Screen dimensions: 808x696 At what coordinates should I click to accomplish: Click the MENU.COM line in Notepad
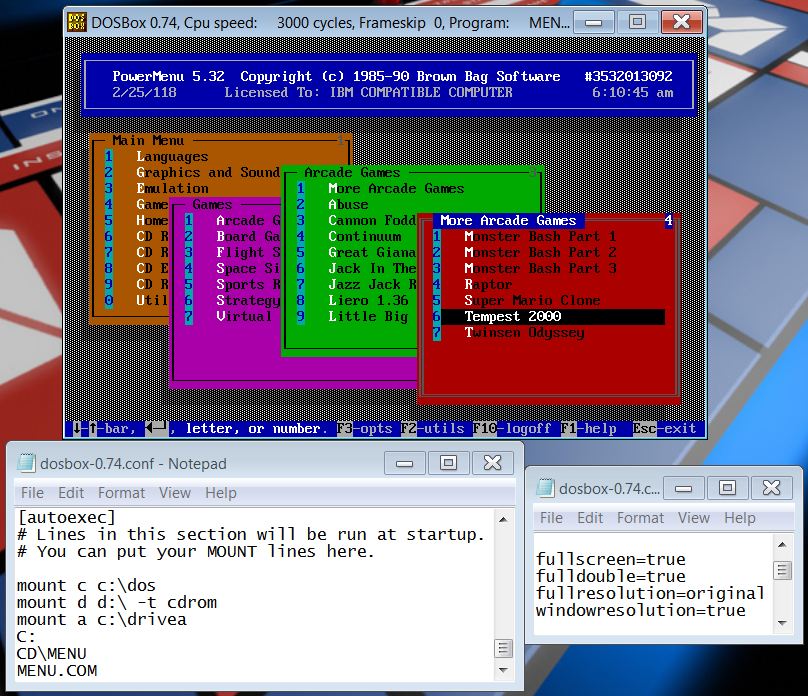pyautogui.click(x=57, y=671)
